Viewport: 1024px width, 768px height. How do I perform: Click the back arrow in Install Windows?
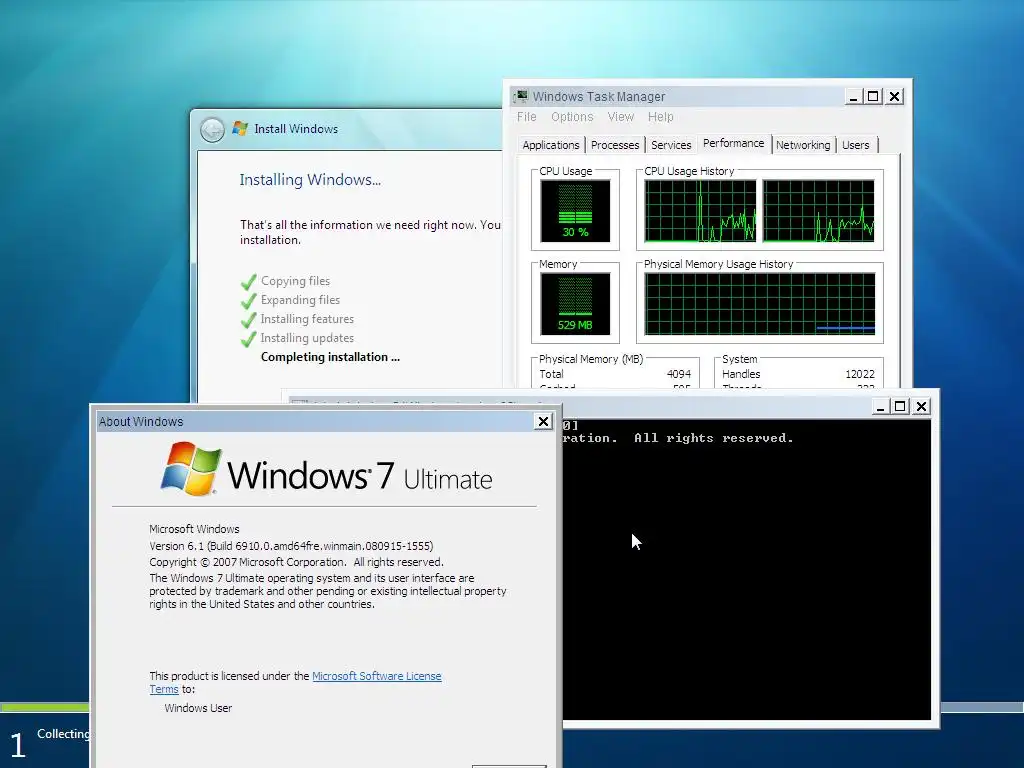point(212,130)
